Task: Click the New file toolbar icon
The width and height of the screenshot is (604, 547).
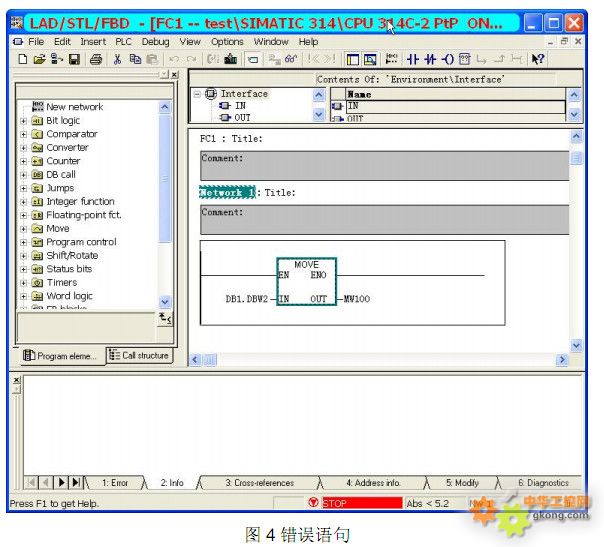Action: click(x=23, y=59)
